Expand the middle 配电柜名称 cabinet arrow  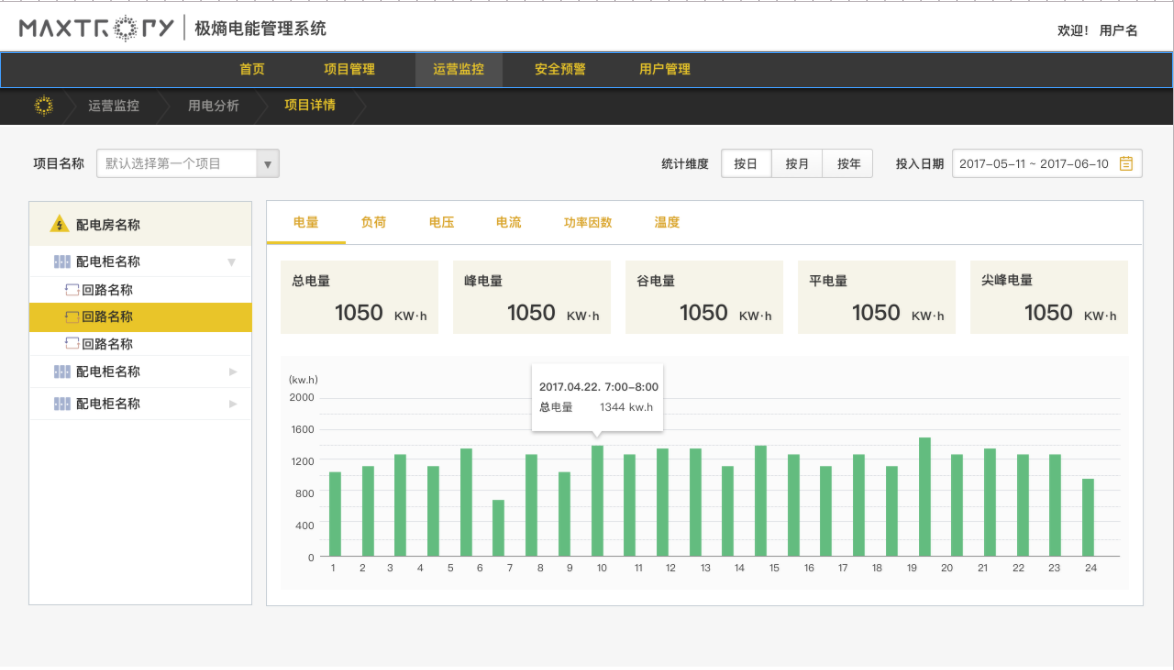(233, 372)
